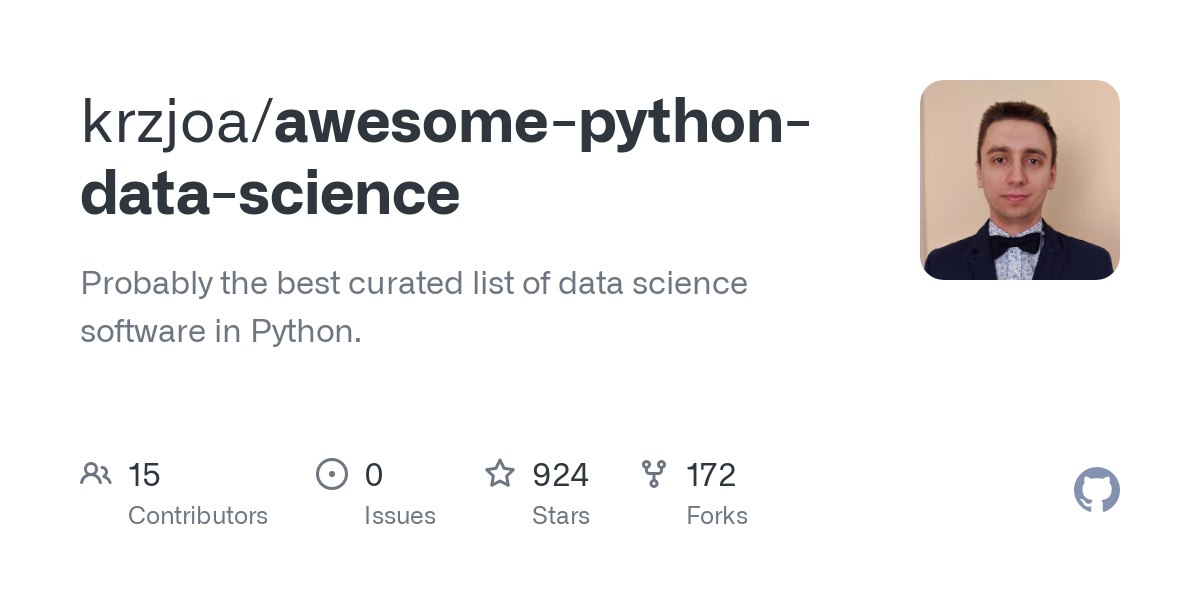Select the line starting 'Probably the best curated'
This screenshot has height=600, width=1200.
(x=414, y=283)
